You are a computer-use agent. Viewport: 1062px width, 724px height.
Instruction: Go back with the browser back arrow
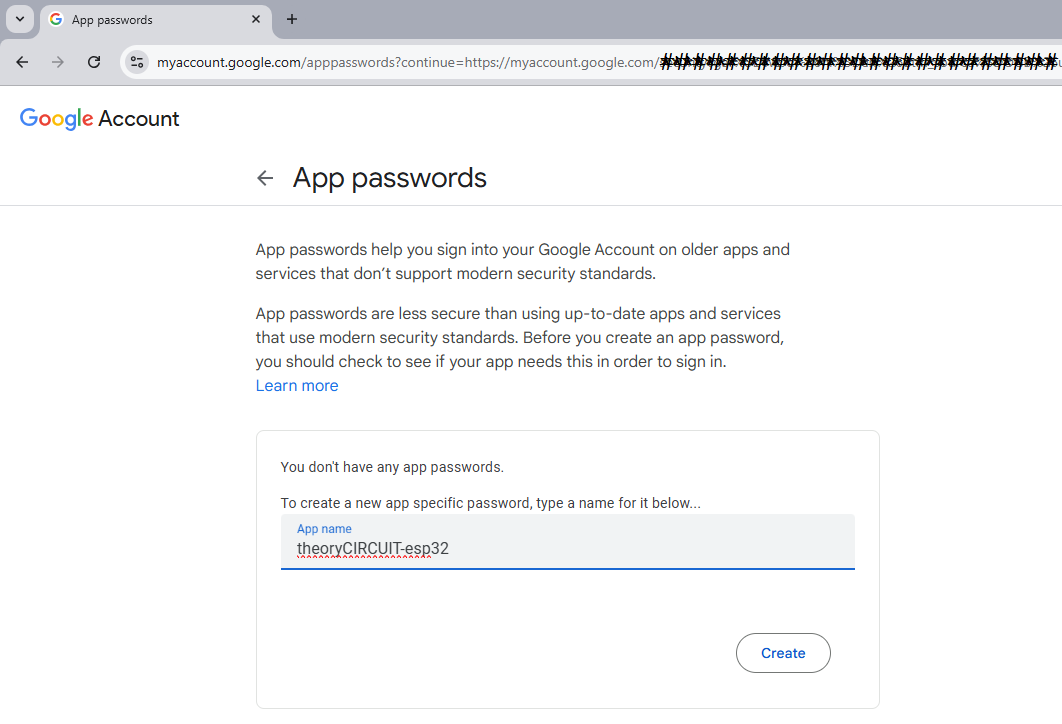pos(22,62)
